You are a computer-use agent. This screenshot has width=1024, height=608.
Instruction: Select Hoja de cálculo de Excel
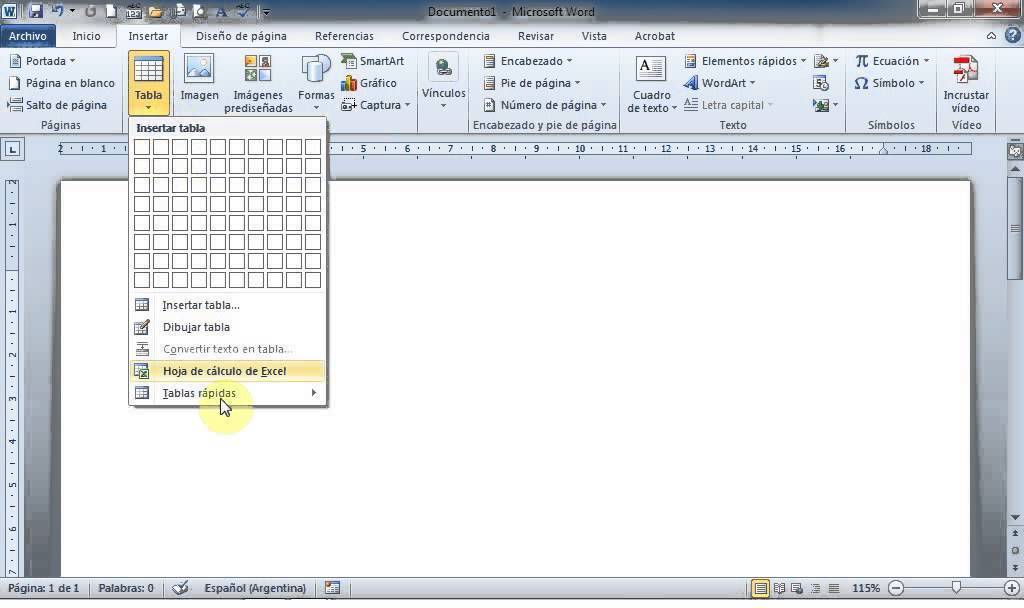coord(227,371)
